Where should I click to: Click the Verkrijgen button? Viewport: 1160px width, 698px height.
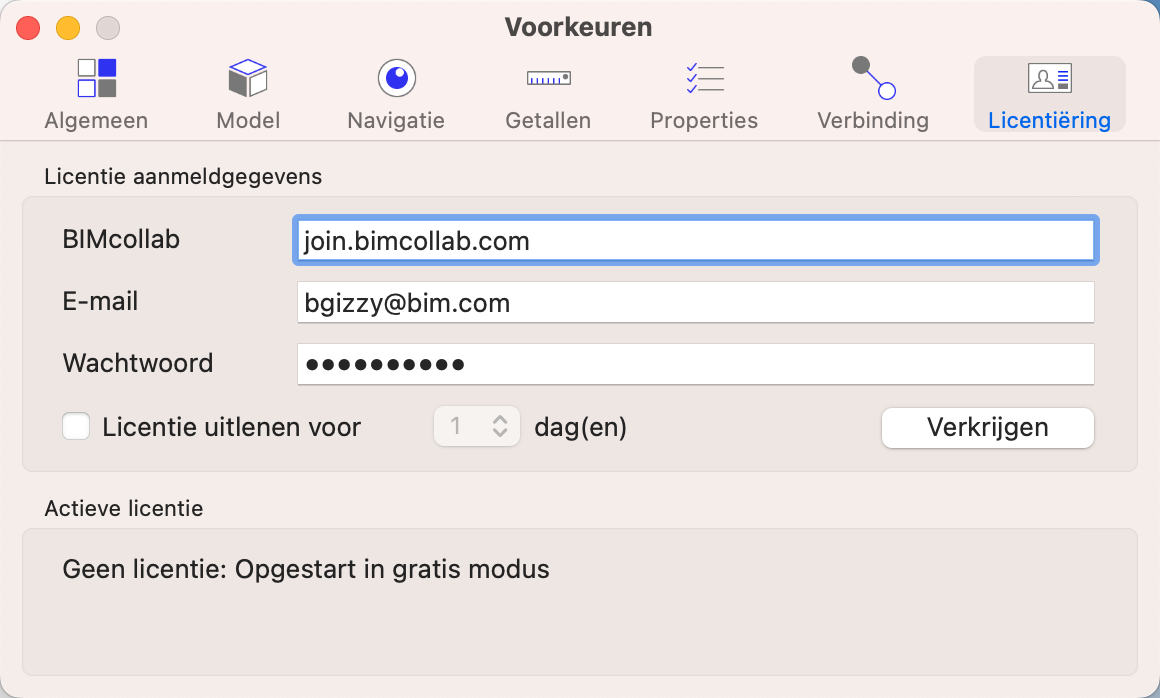(988, 427)
